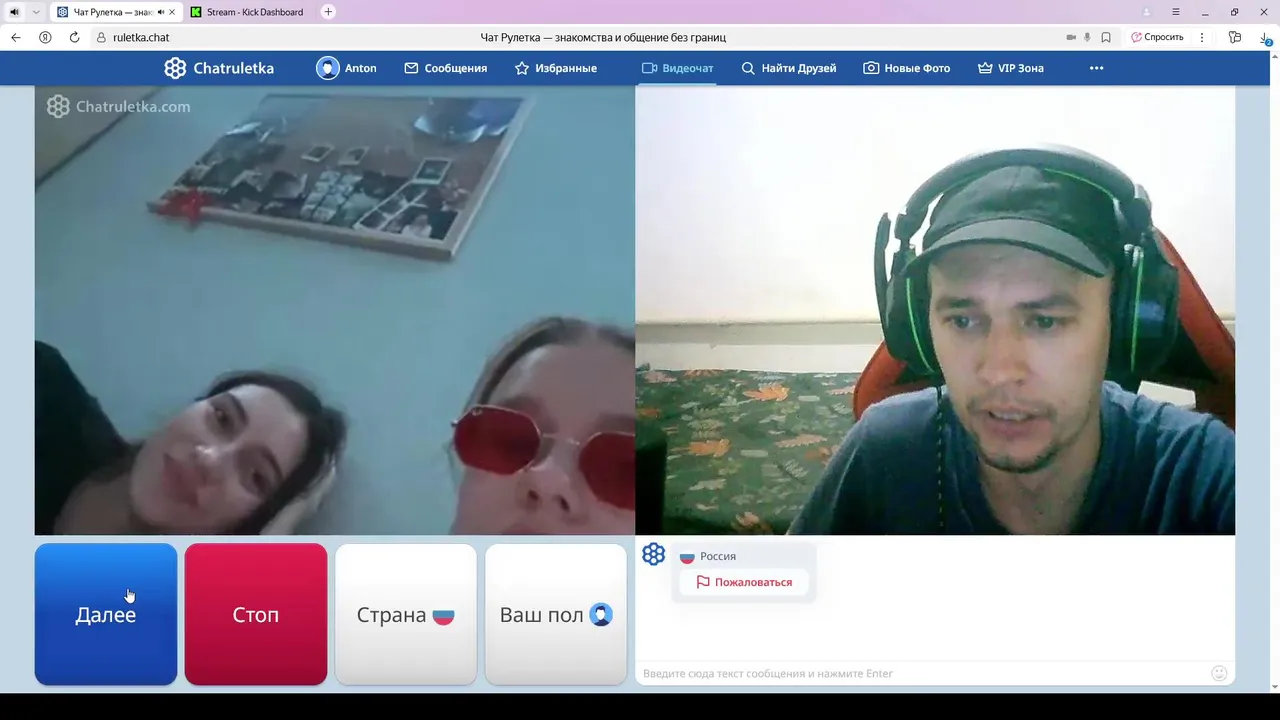Open Найти Друзей search page

788,68
